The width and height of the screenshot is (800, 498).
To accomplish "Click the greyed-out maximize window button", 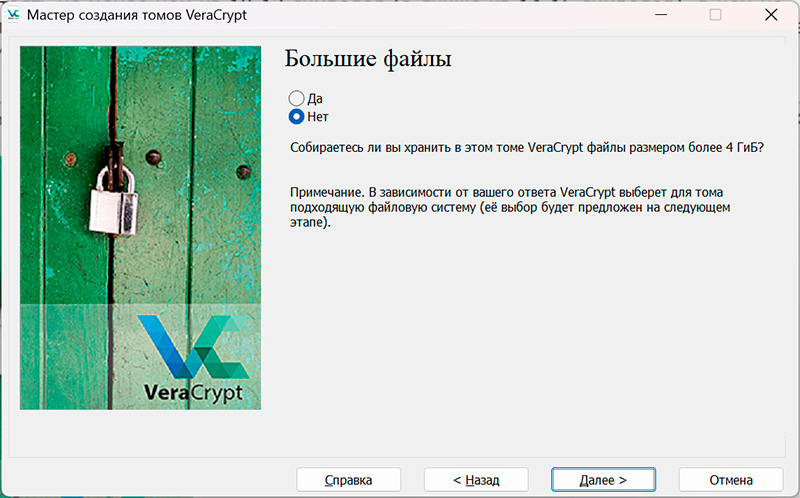I will point(715,15).
